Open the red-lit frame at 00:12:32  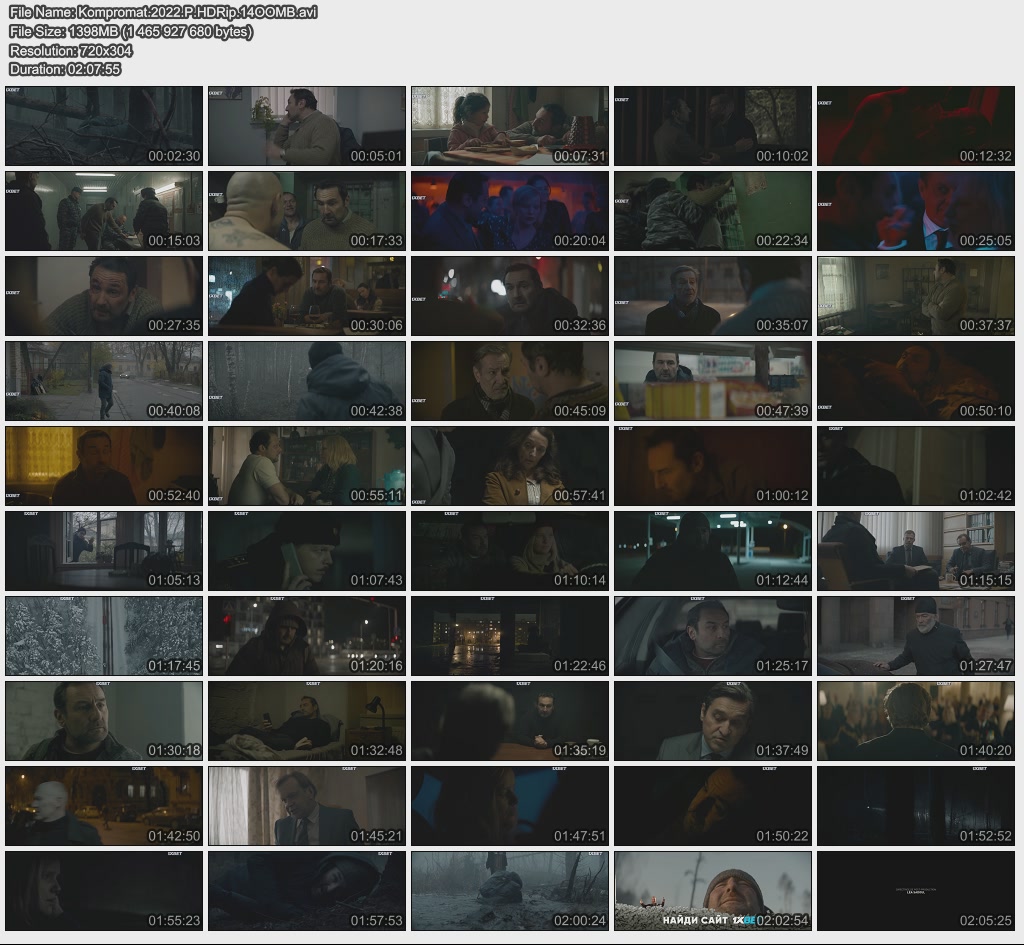pyautogui.click(x=915, y=126)
